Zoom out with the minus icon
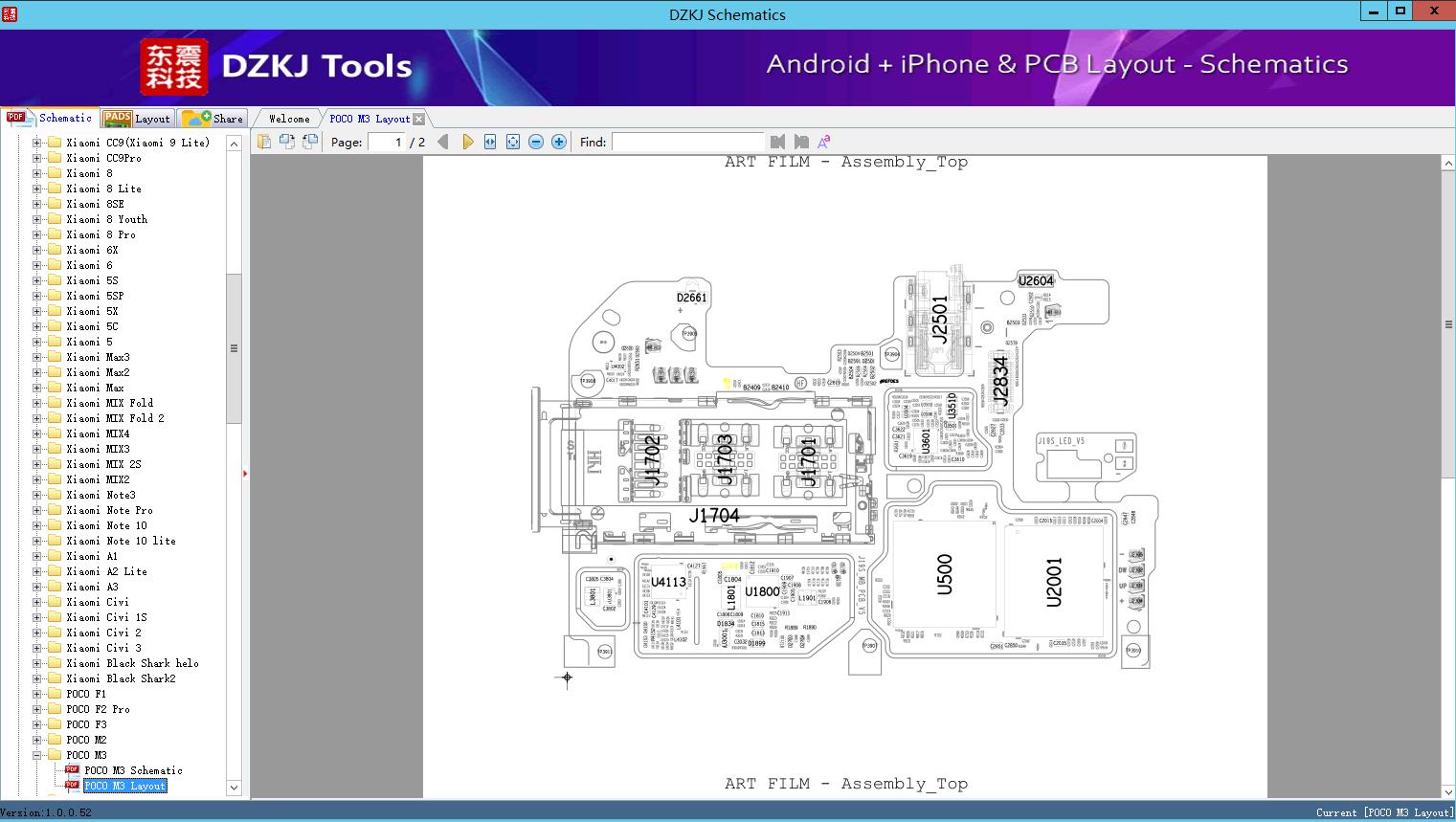 (536, 142)
